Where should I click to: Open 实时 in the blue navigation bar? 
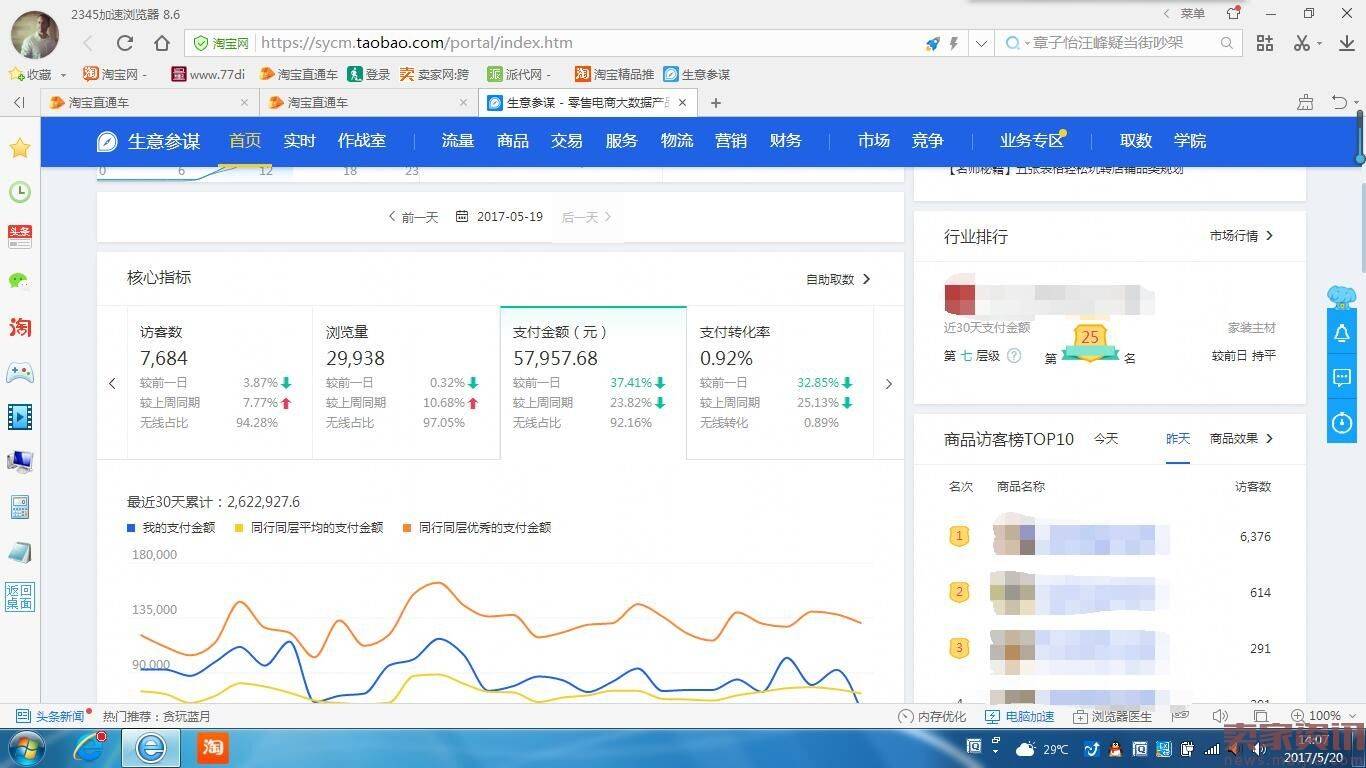click(x=299, y=141)
